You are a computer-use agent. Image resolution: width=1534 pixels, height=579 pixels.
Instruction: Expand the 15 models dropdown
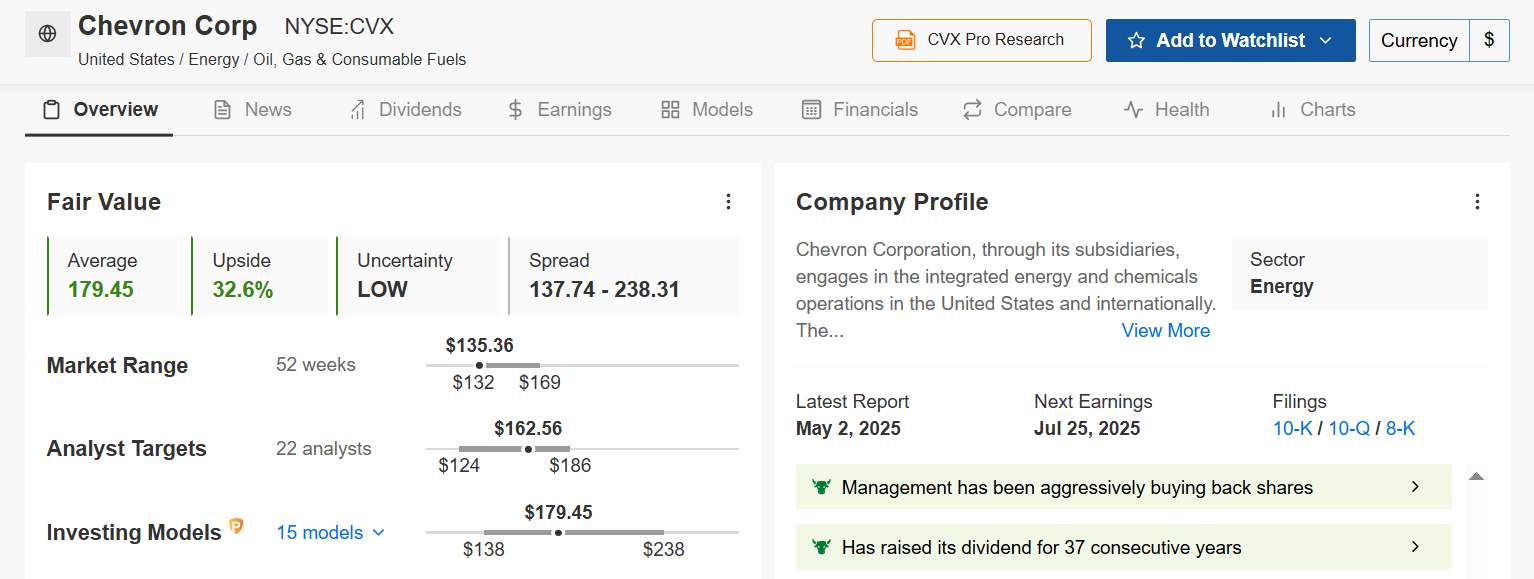click(x=330, y=533)
